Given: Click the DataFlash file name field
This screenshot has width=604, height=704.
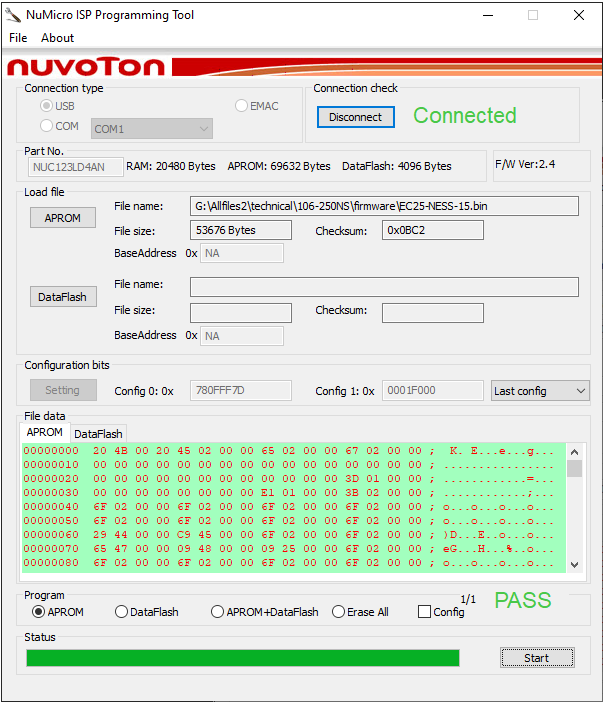Looking at the screenshot, I should [384, 287].
